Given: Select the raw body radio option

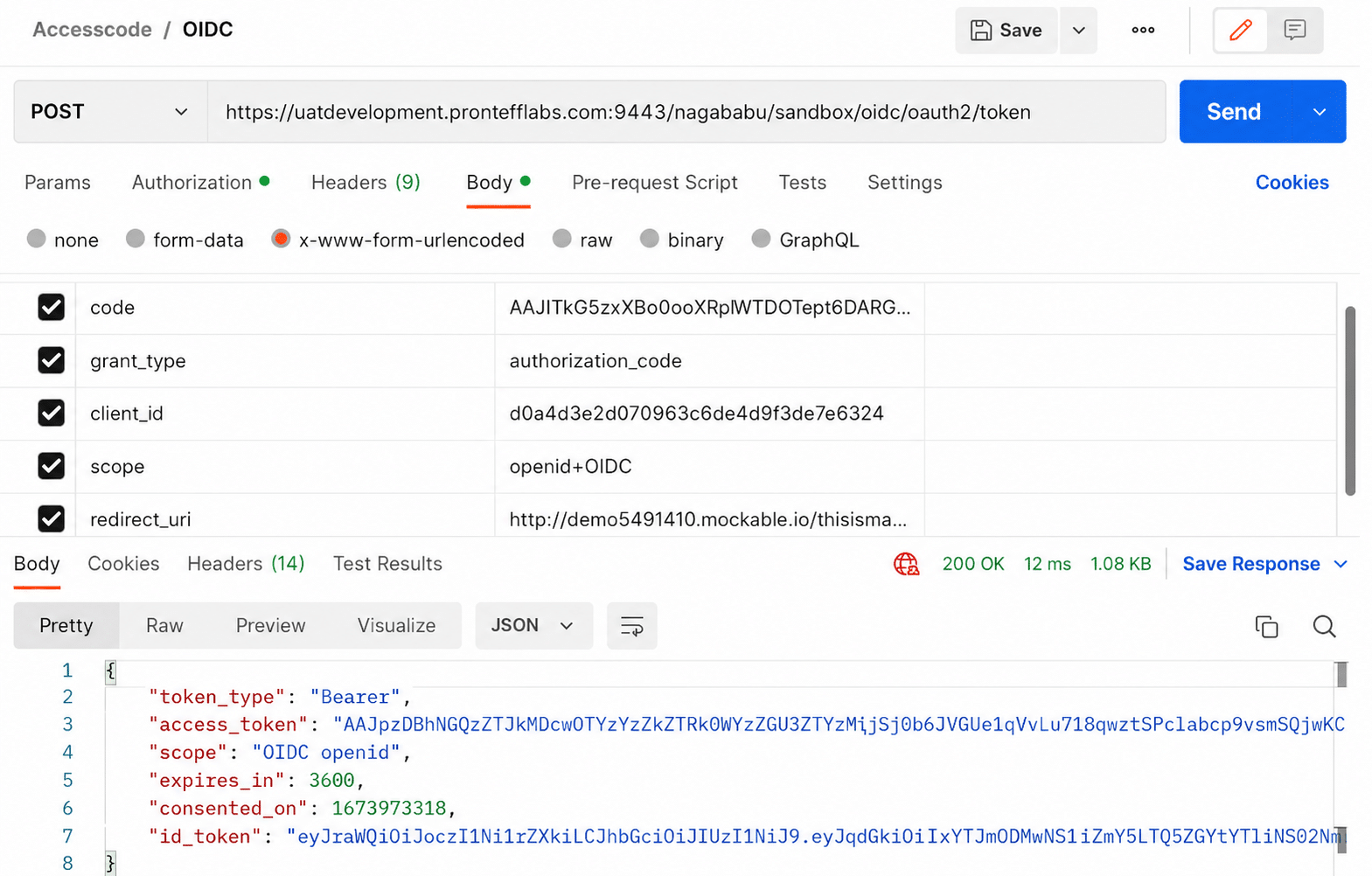Looking at the screenshot, I should (x=561, y=239).
